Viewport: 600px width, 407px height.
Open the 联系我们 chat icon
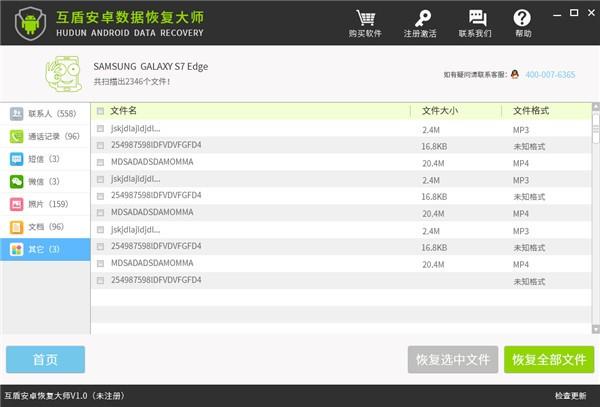[477, 18]
